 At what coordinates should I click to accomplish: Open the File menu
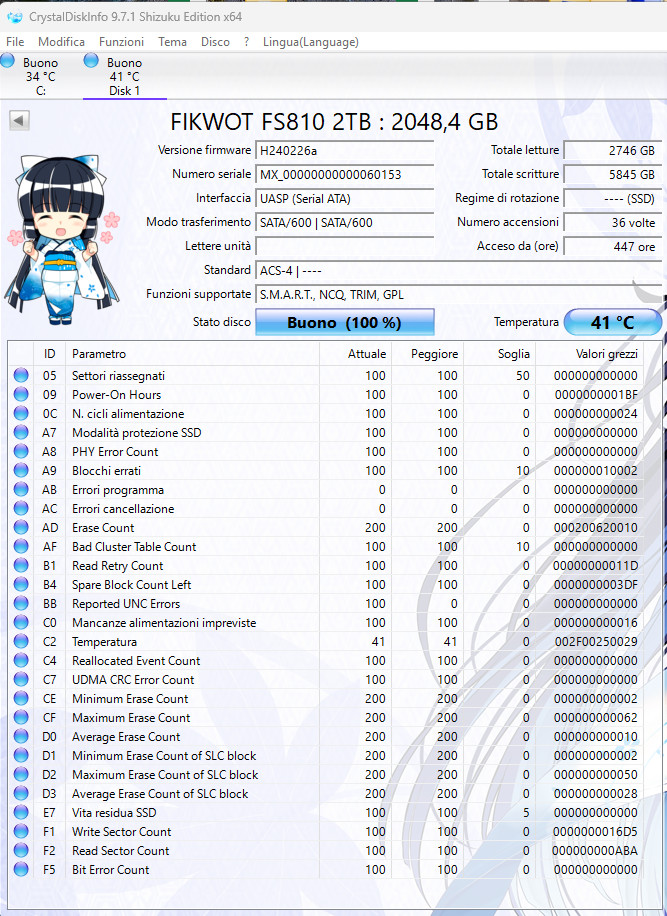15,42
